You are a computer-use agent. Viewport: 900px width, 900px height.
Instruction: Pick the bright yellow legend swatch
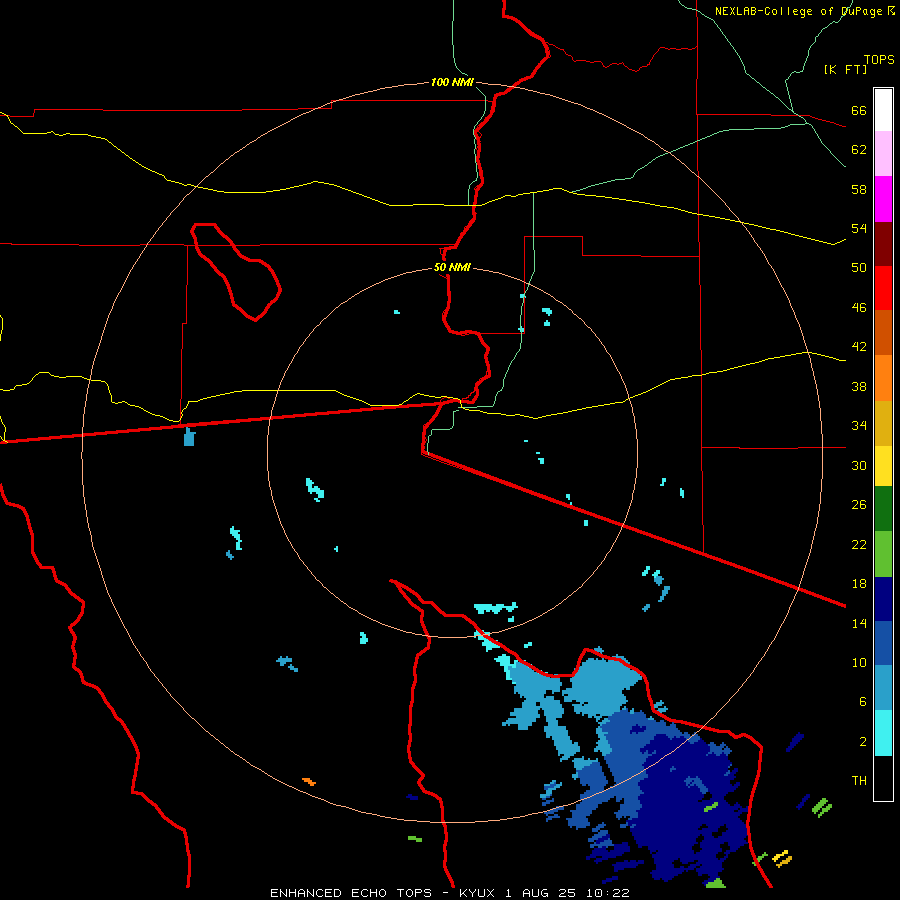883,466
